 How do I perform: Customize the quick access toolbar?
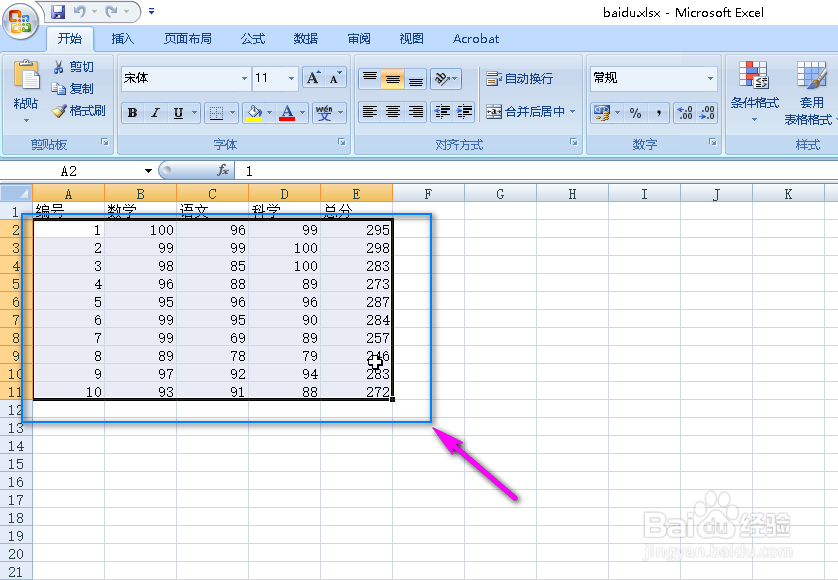point(151,11)
